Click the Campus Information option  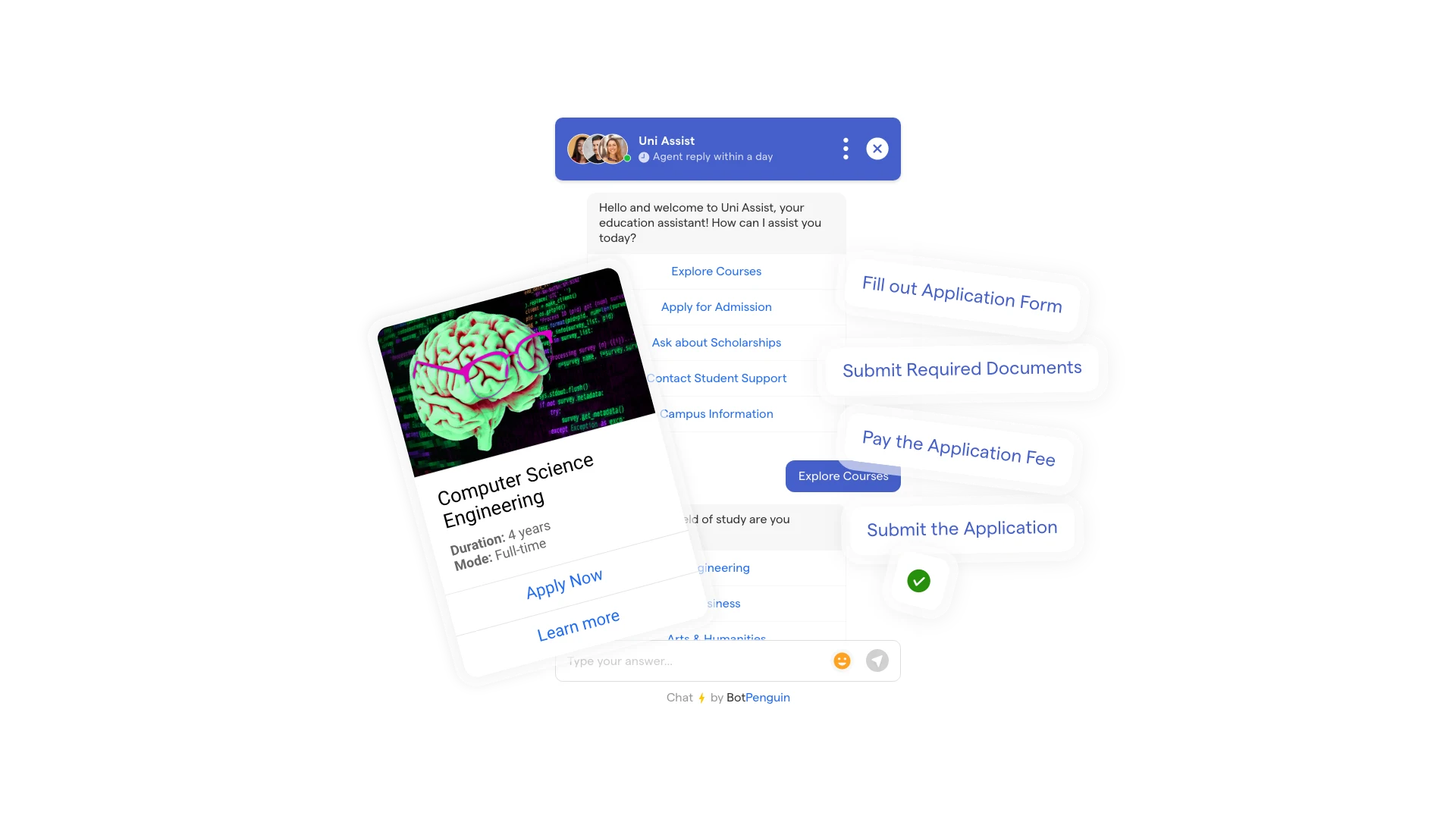[x=717, y=413]
